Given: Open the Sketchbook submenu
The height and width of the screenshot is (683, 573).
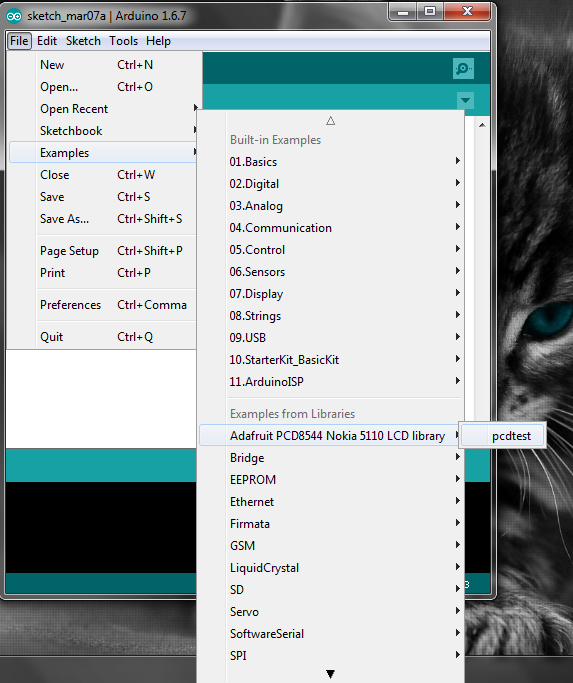Looking at the screenshot, I should (x=103, y=131).
